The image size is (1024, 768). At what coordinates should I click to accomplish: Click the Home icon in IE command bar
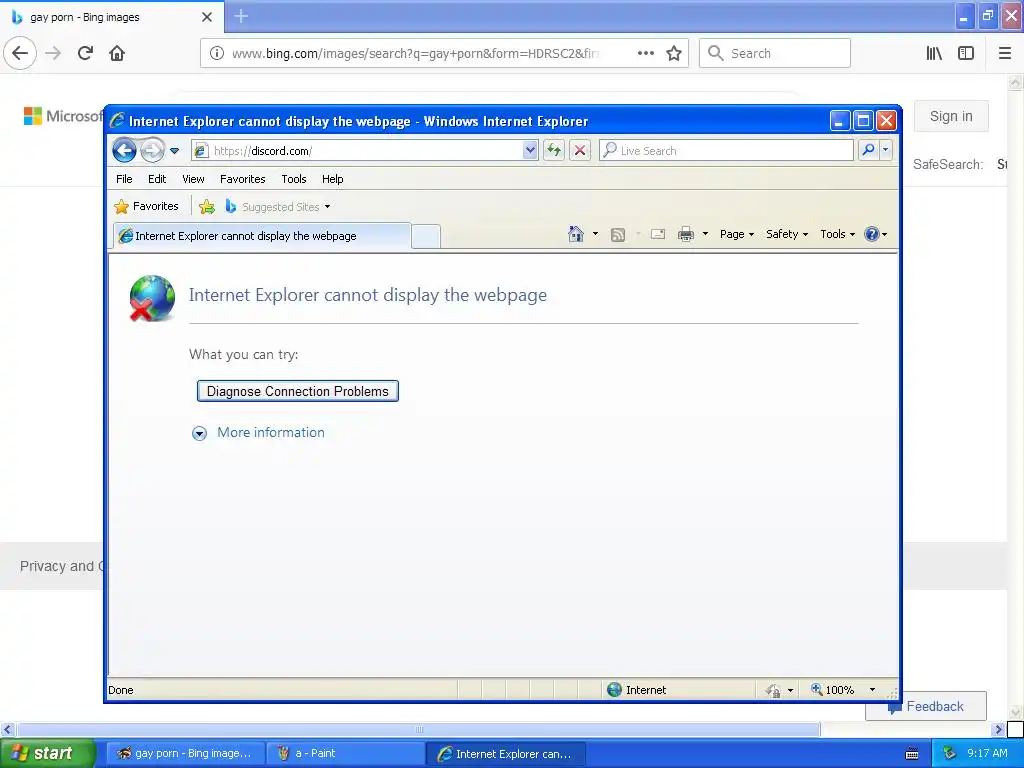tap(575, 234)
